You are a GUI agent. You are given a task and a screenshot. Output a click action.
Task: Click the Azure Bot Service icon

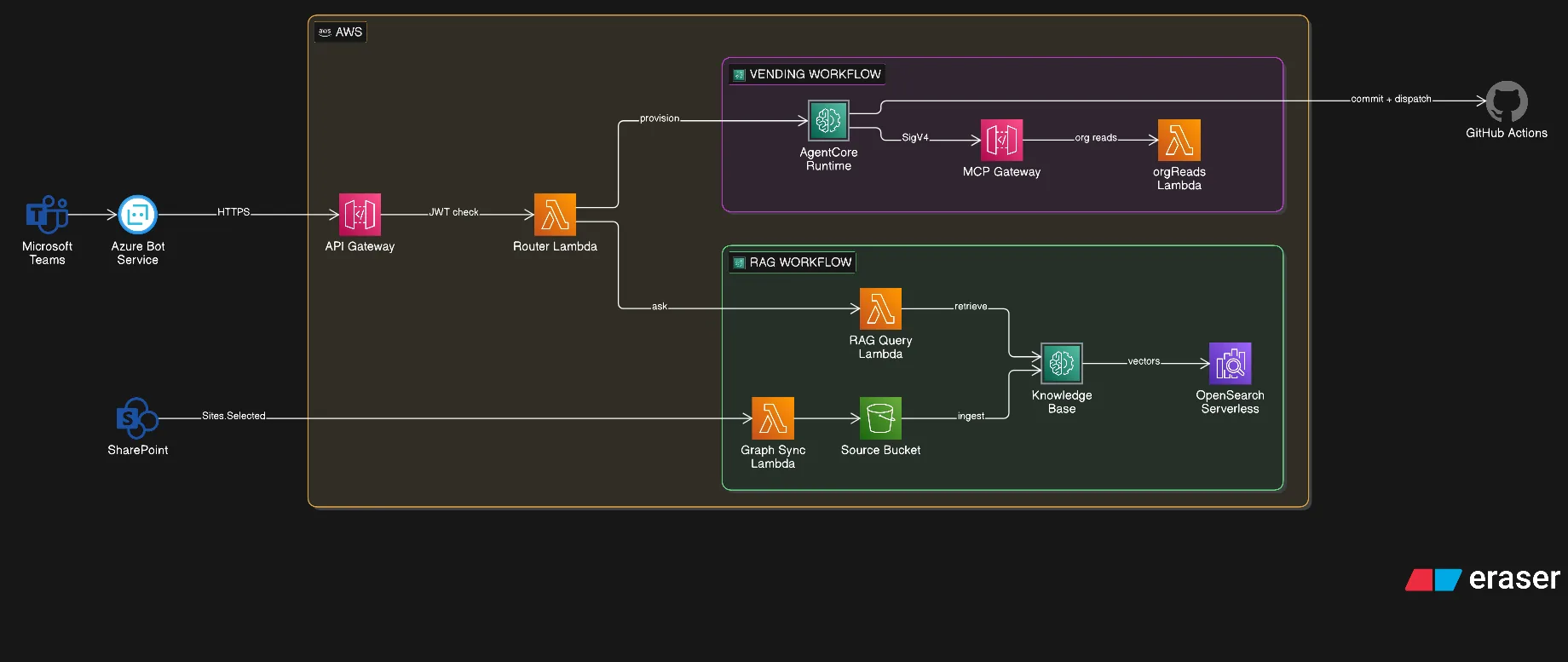pos(138,215)
